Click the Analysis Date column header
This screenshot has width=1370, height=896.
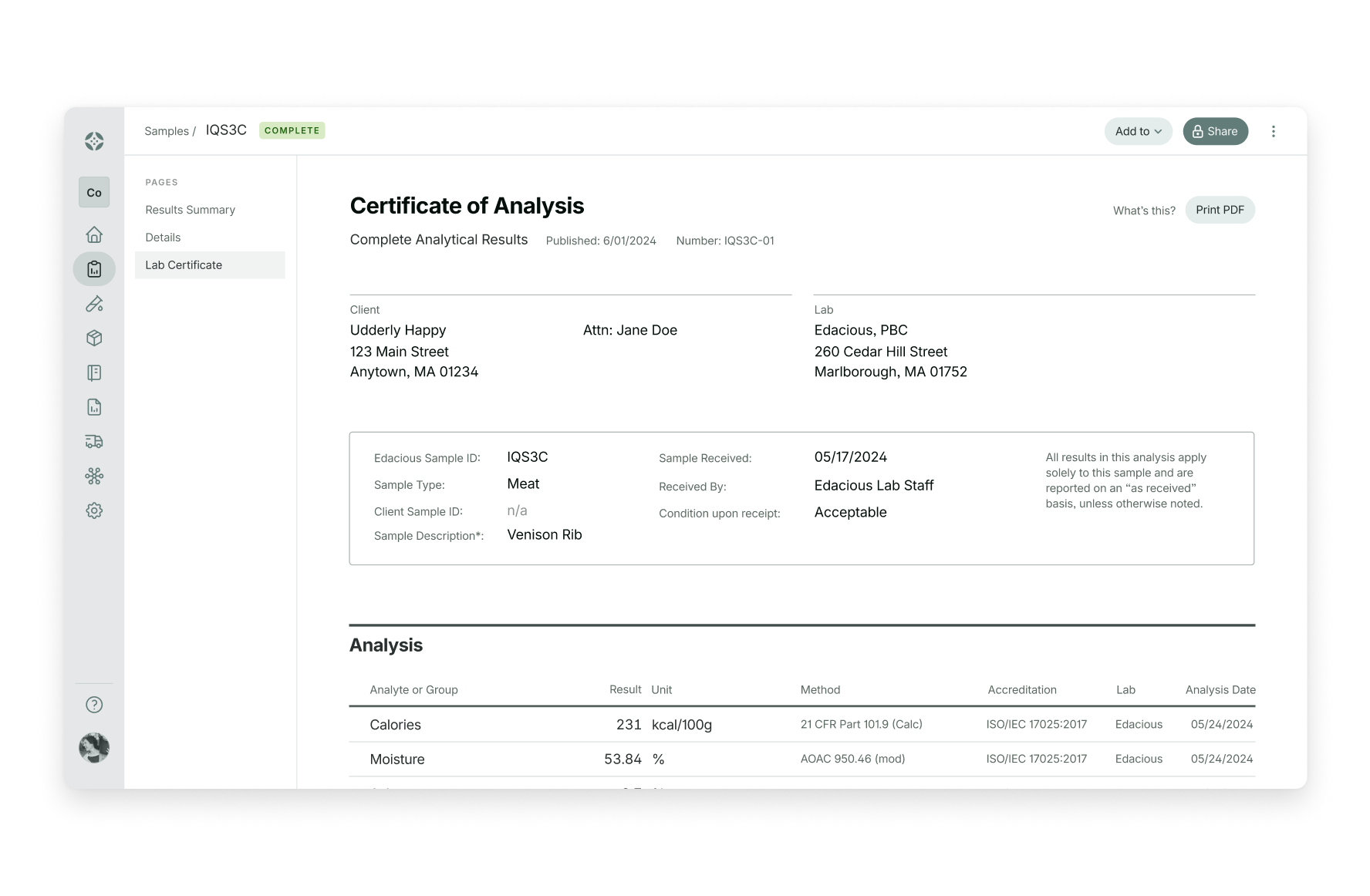[x=1220, y=690]
